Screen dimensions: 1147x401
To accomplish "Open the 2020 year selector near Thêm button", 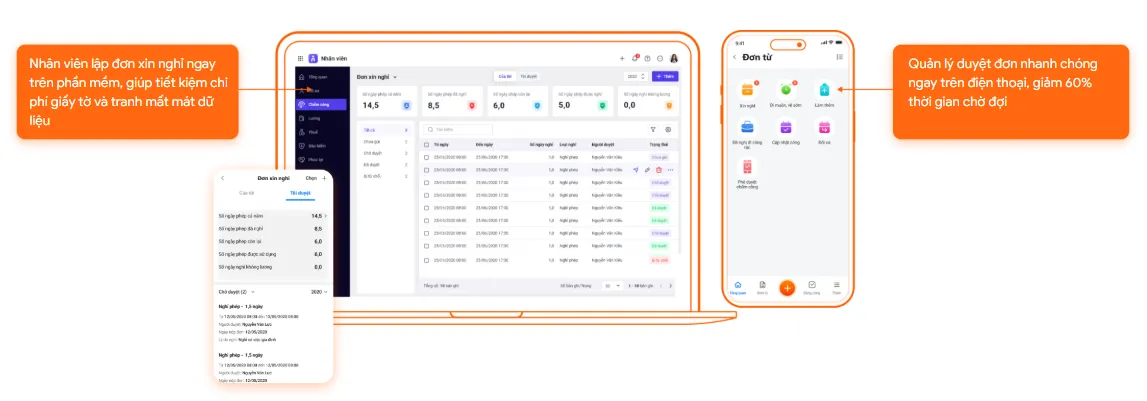I will 636,77.
